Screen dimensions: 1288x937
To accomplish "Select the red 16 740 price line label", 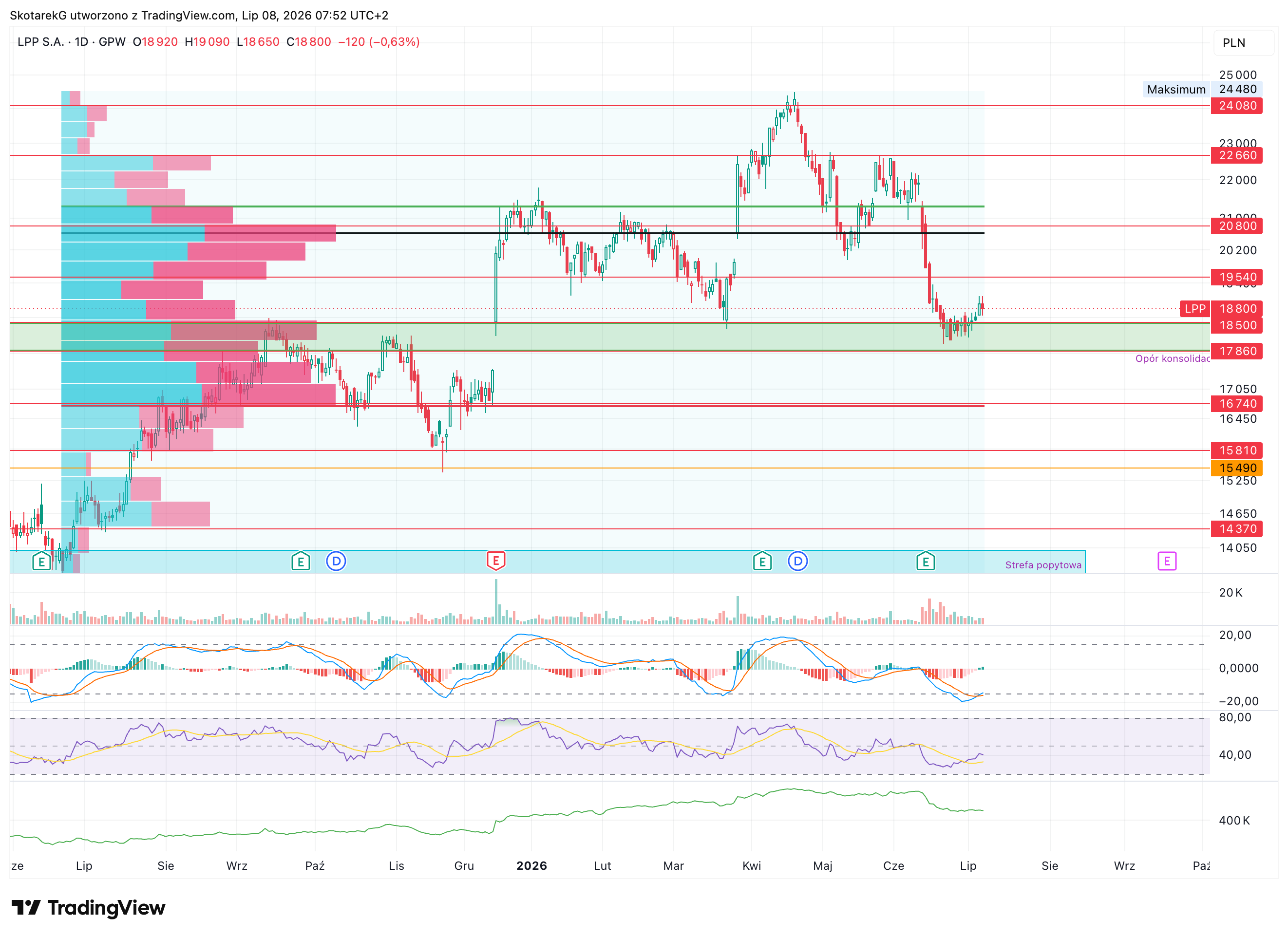I will pos(1236,404).
